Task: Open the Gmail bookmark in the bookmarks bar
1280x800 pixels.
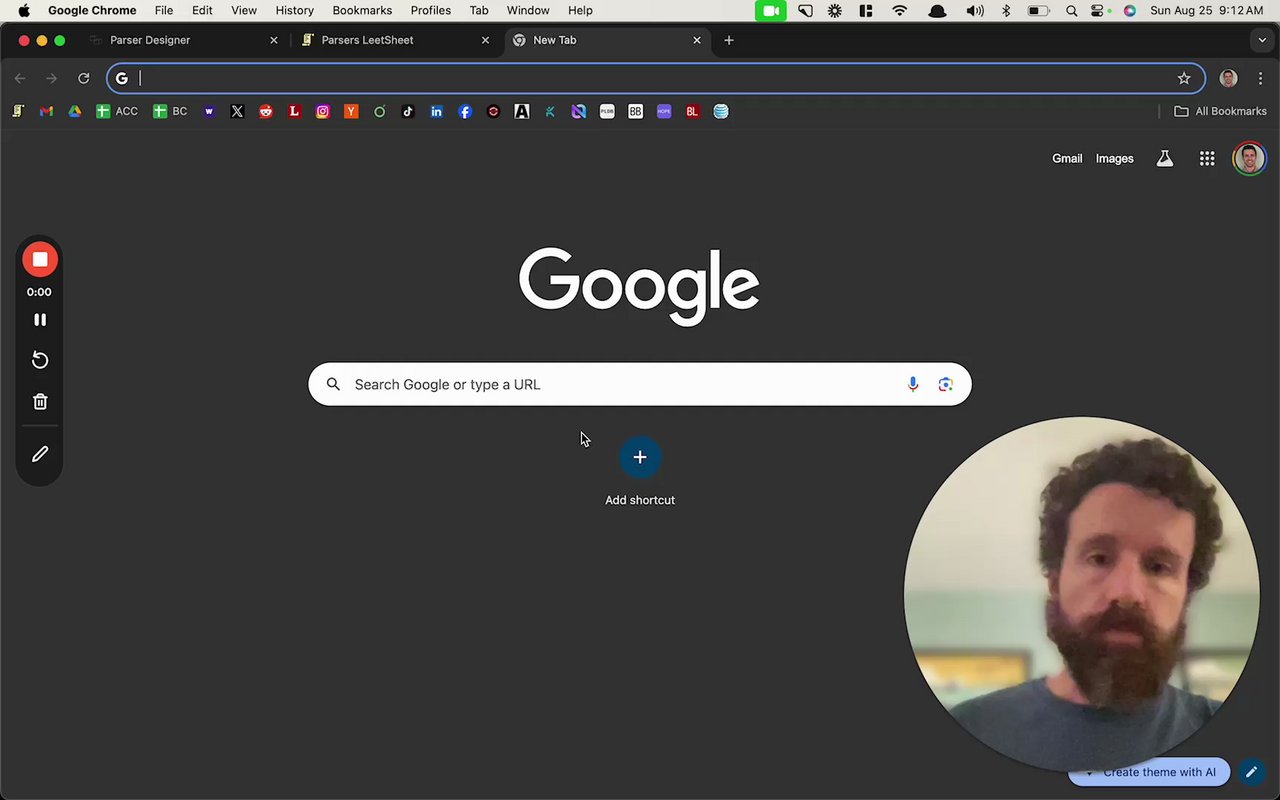Action: tap(46, 112)
